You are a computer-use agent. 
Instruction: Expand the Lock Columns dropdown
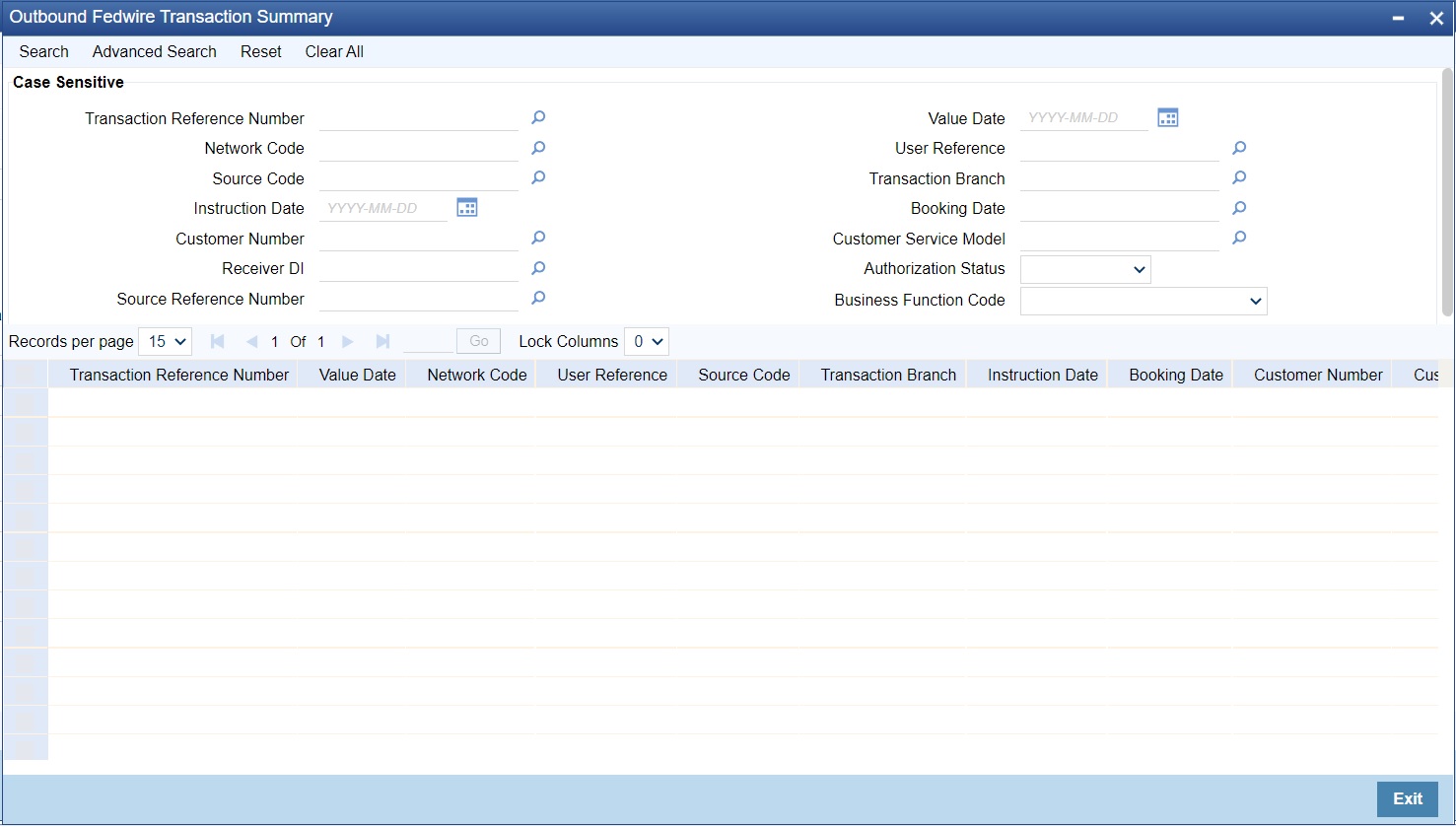tap(647, 341)
